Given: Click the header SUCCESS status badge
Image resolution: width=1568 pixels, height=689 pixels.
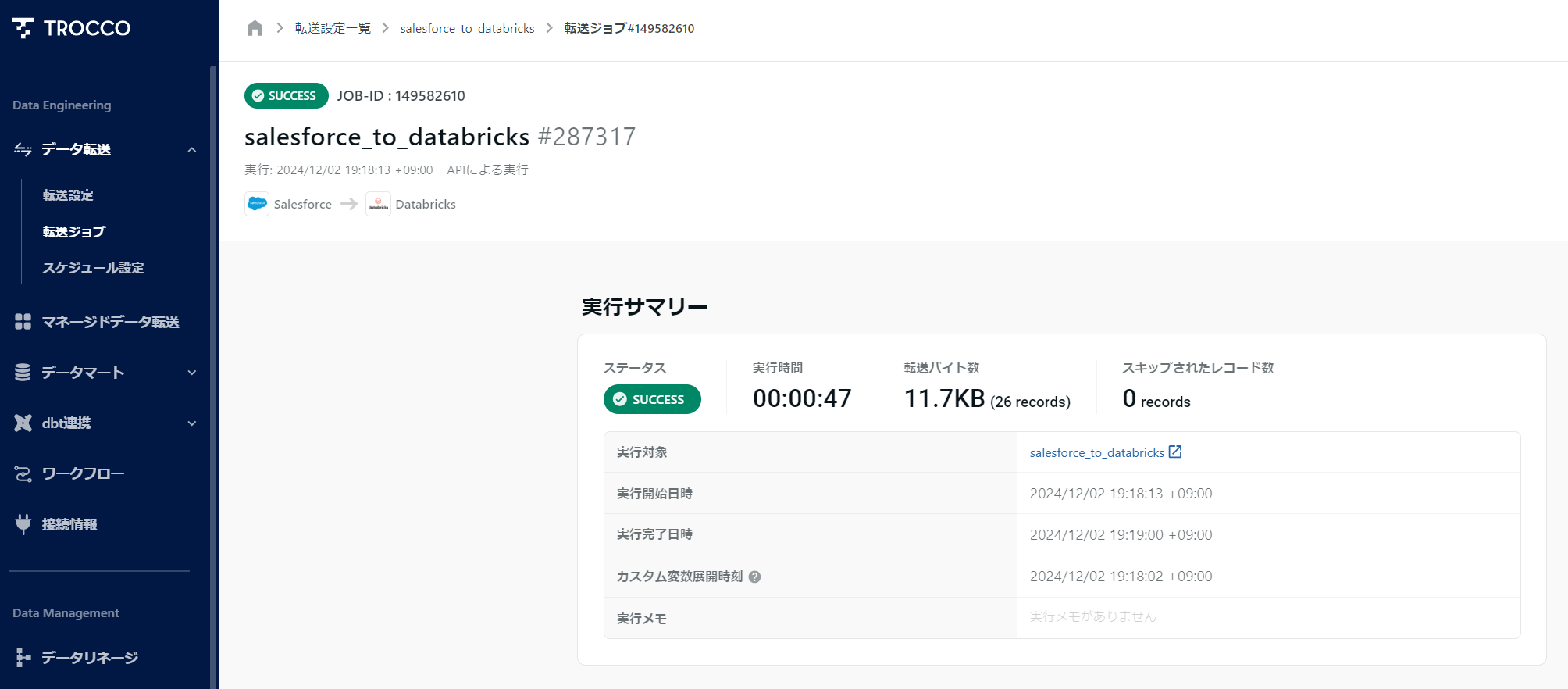Looking at the screenshot, I should coord(287,95).
